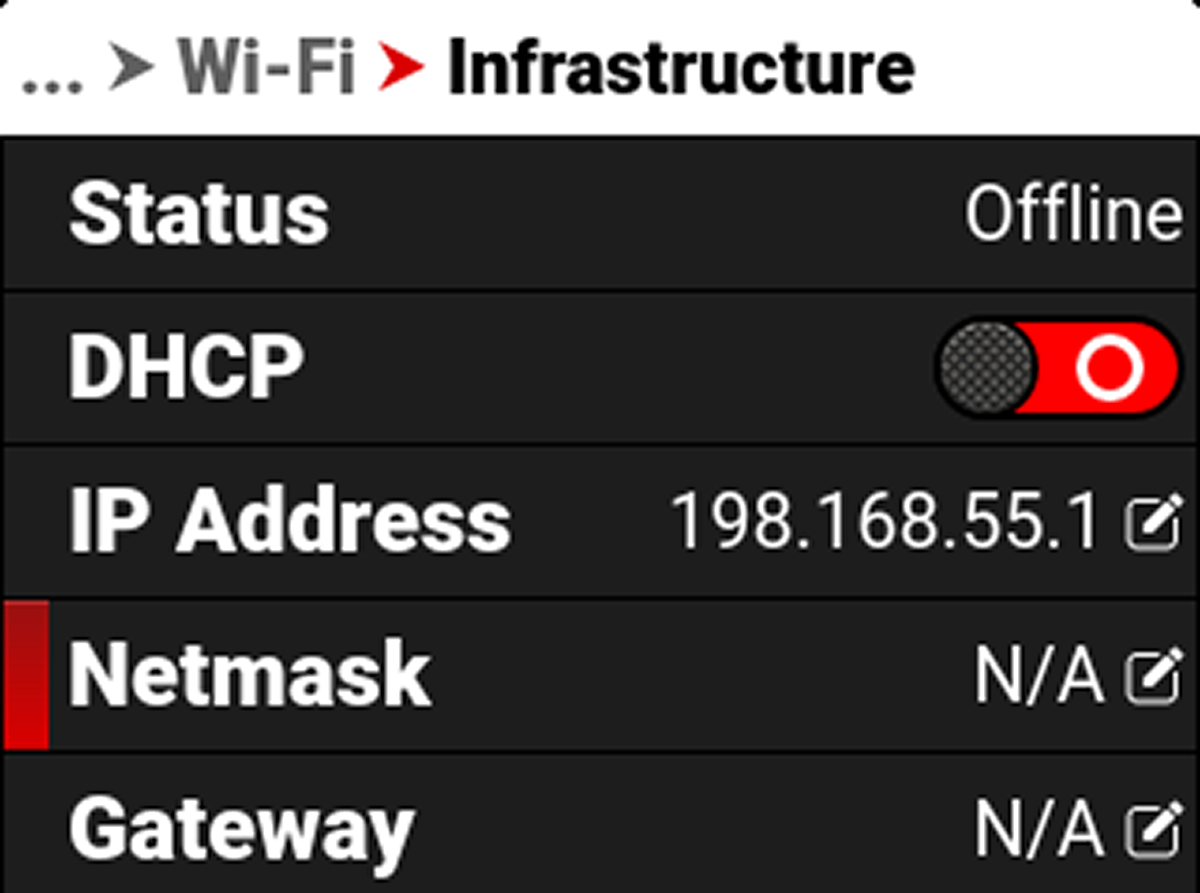This screenshot has width=1200, height=893.
Task: Click the edit icon beside IP Address
Action: point(1153,523)
